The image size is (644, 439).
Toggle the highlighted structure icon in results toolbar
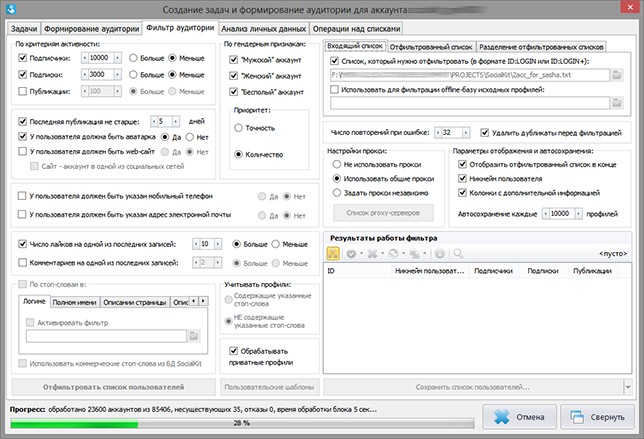pyautogui.click(x=333, y=254)
